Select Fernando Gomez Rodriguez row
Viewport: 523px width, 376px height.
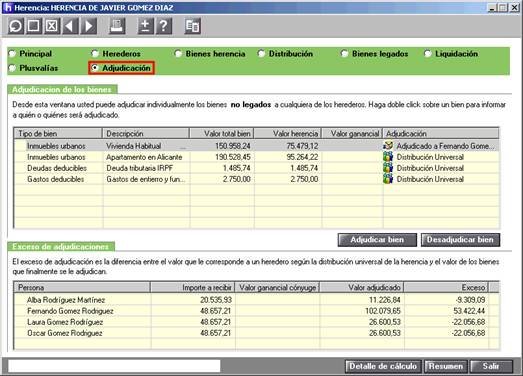click(x=257, y=311)
